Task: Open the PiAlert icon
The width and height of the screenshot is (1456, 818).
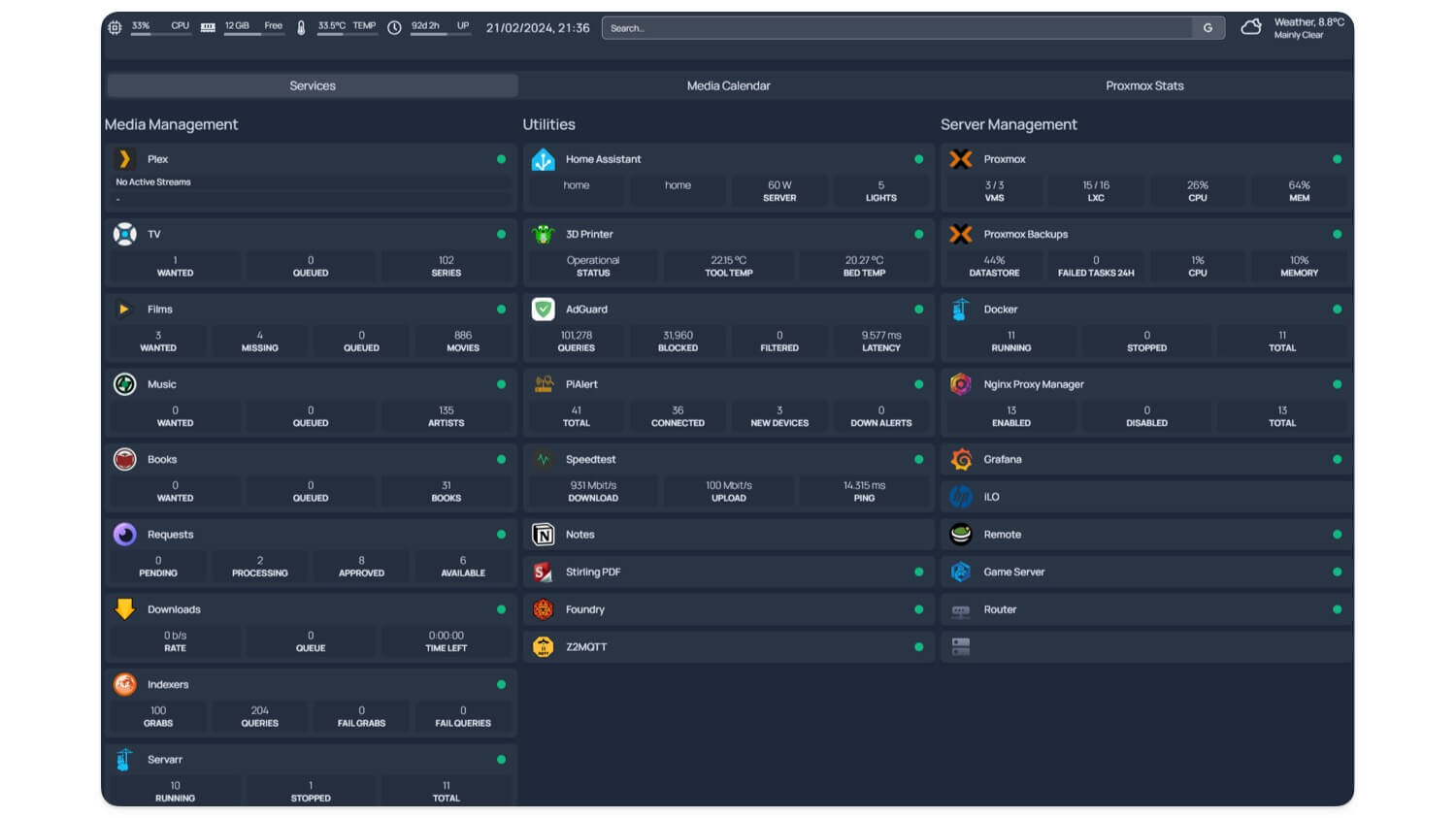Action: (544, 384)
